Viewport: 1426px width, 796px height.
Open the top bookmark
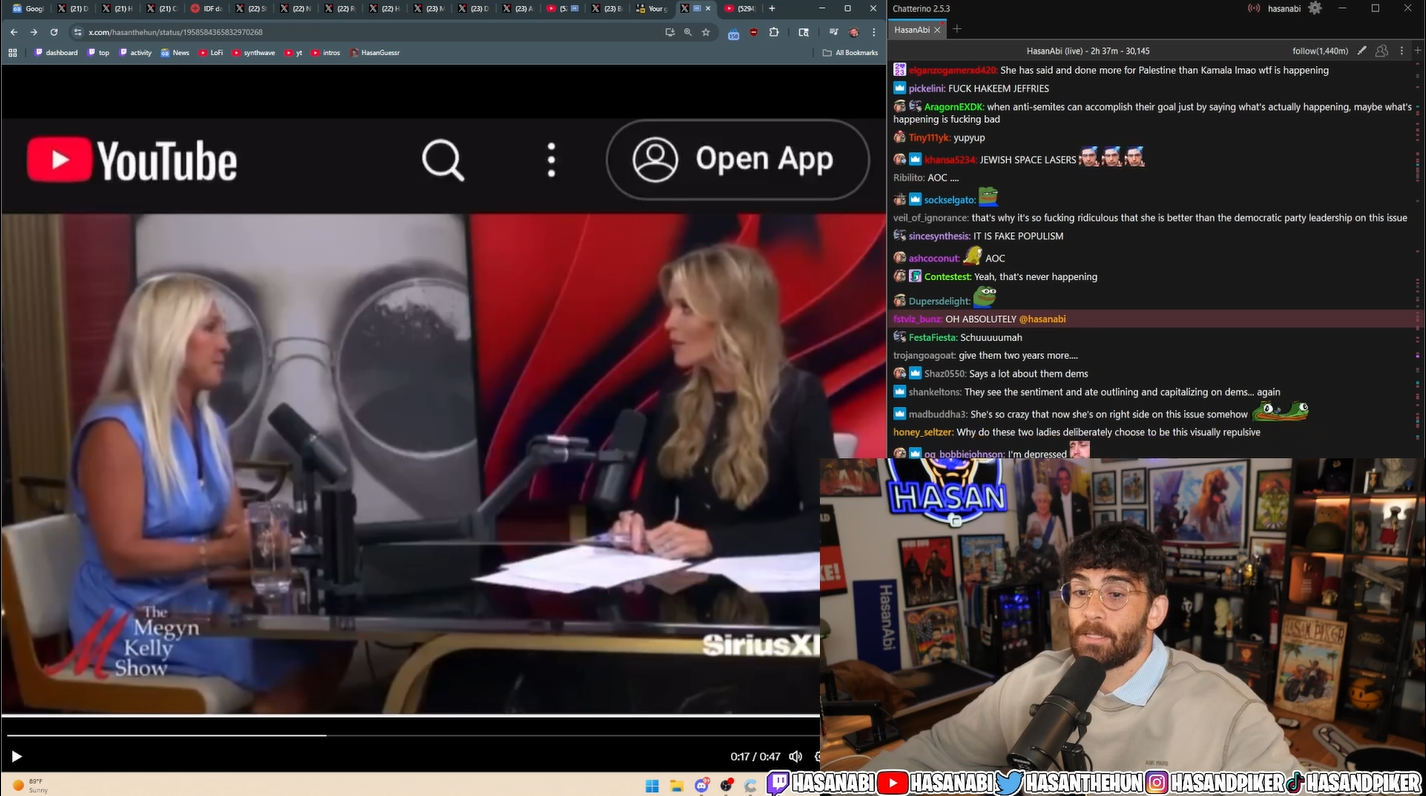pos(99,52)
